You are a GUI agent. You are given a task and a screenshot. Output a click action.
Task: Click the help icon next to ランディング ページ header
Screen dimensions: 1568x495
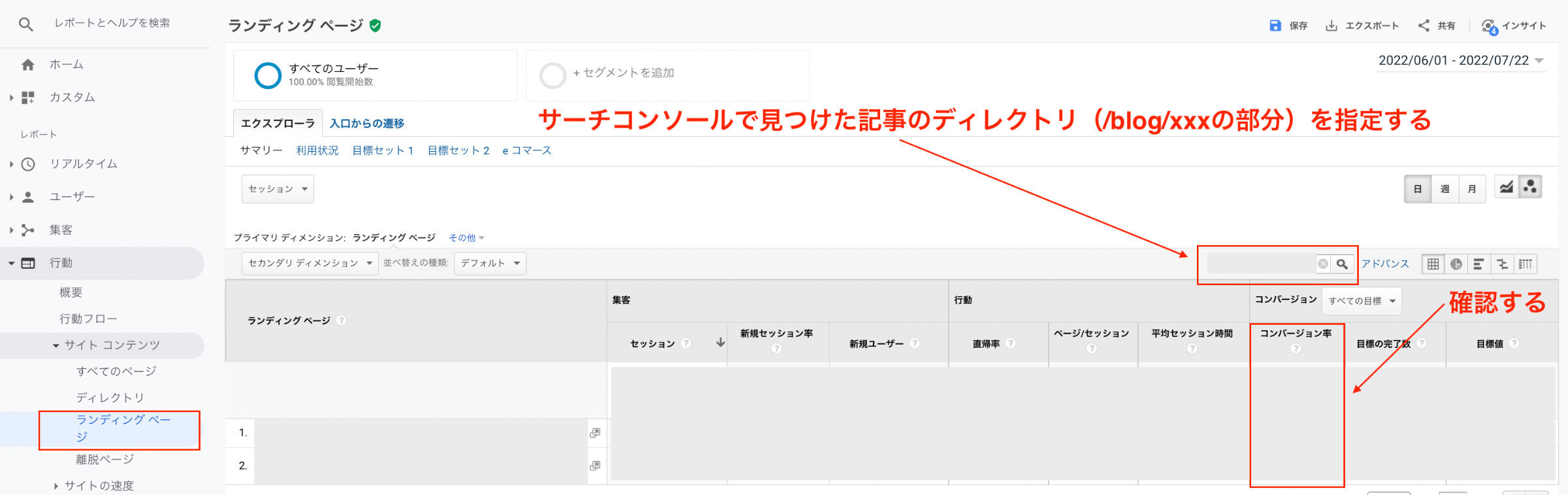point(341,320)
